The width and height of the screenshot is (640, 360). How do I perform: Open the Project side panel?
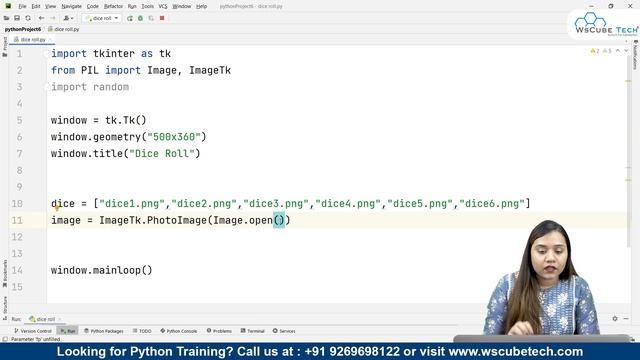(5, 47)
